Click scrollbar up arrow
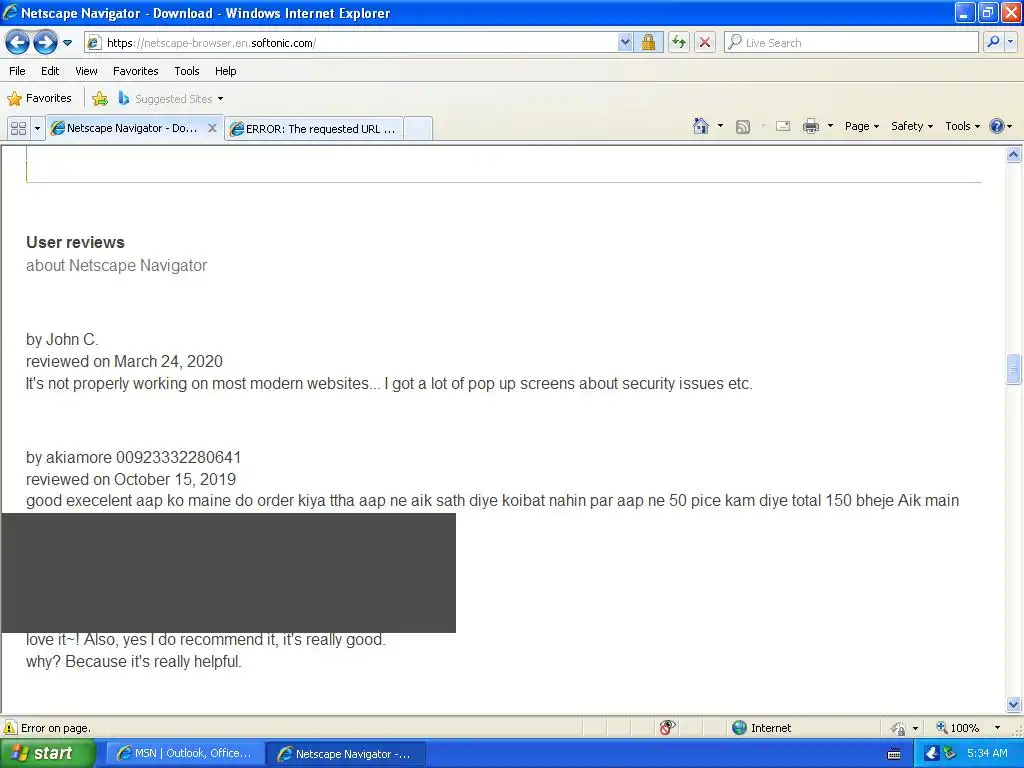This screenshot has height=768, width=1024. click(x=1014, y=155)
